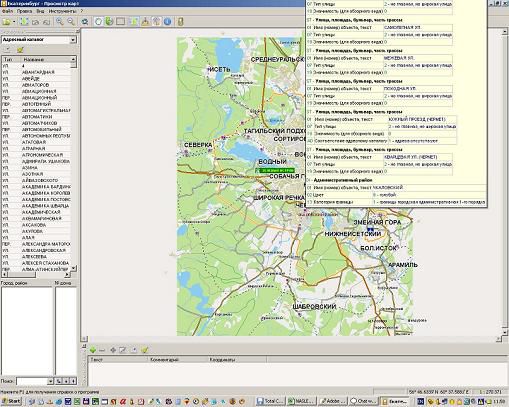The image size is (509, 407).
Task: Click the green add arrow icon in bottom panel
Action: [x=93, y=350]
